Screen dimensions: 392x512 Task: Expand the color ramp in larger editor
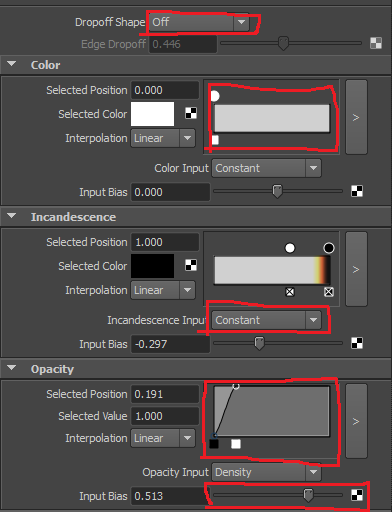(356, 117)
